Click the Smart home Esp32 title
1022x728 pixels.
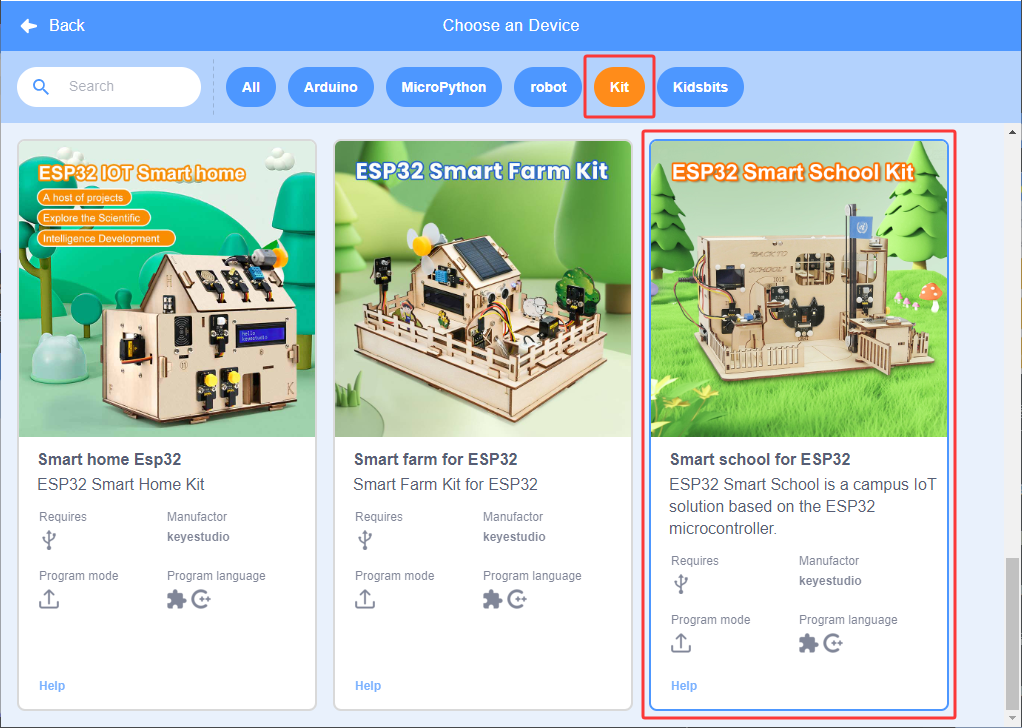pyautogui.click(x=110, y=459)
